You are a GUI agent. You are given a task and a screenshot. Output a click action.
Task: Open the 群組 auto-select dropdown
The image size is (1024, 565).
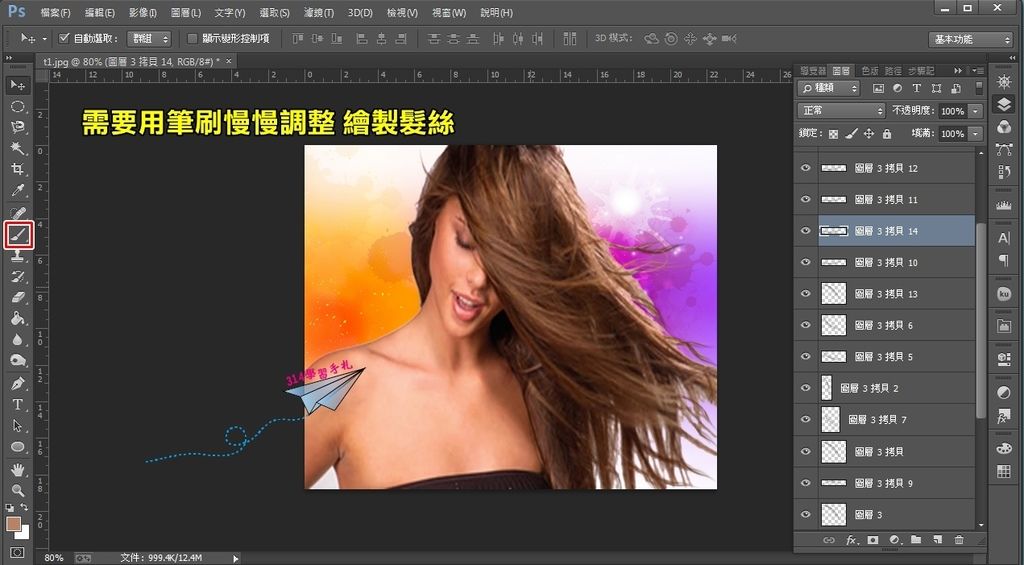click(149, 39)
